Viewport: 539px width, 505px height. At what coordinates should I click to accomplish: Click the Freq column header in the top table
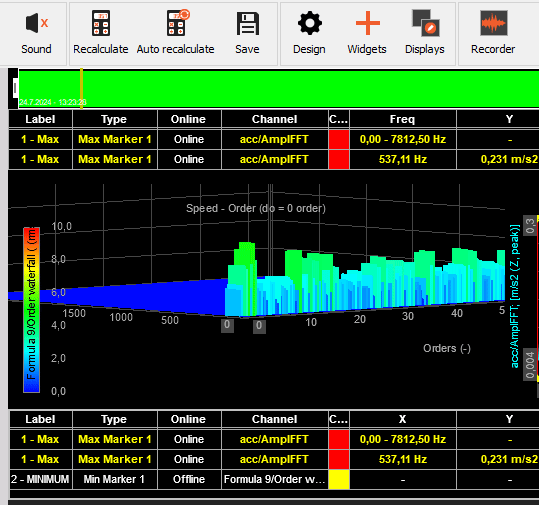[x=403, y=119]
